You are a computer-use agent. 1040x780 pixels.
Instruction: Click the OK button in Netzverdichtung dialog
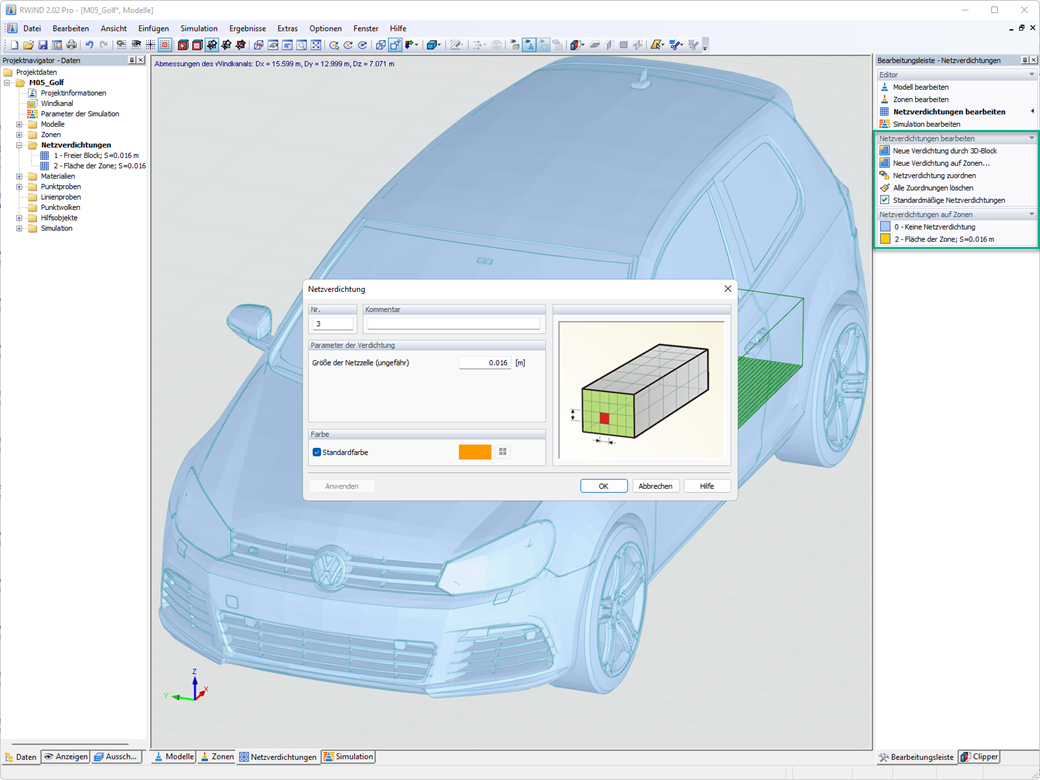(x=604, y=486)
